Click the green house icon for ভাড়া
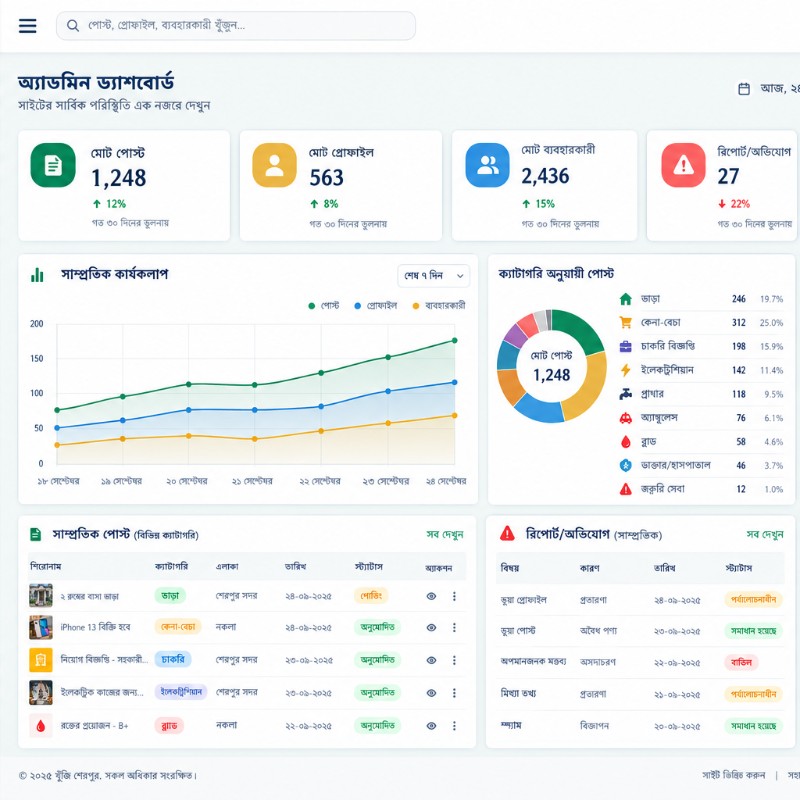The height and width of the screenshot is (800, 800). click(626, 299)
